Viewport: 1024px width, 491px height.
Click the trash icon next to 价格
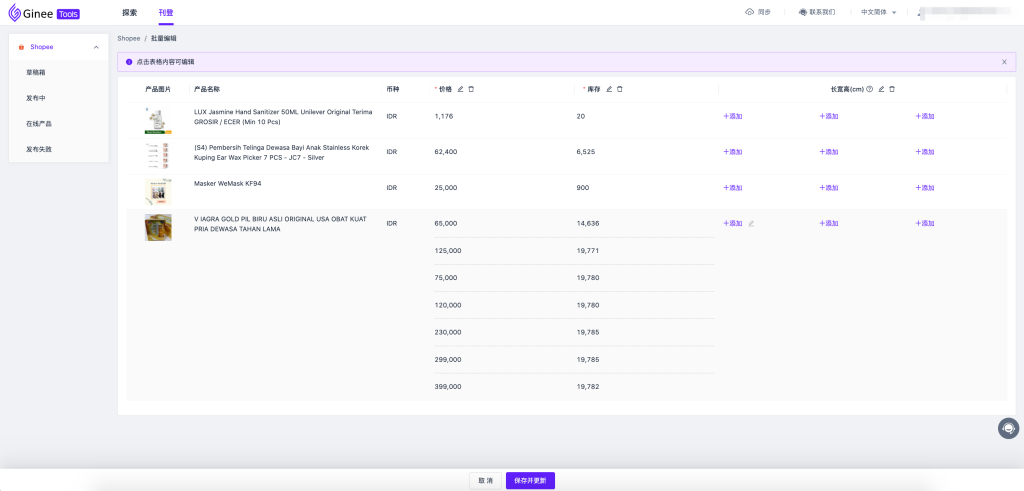click(x=471, y=89)
